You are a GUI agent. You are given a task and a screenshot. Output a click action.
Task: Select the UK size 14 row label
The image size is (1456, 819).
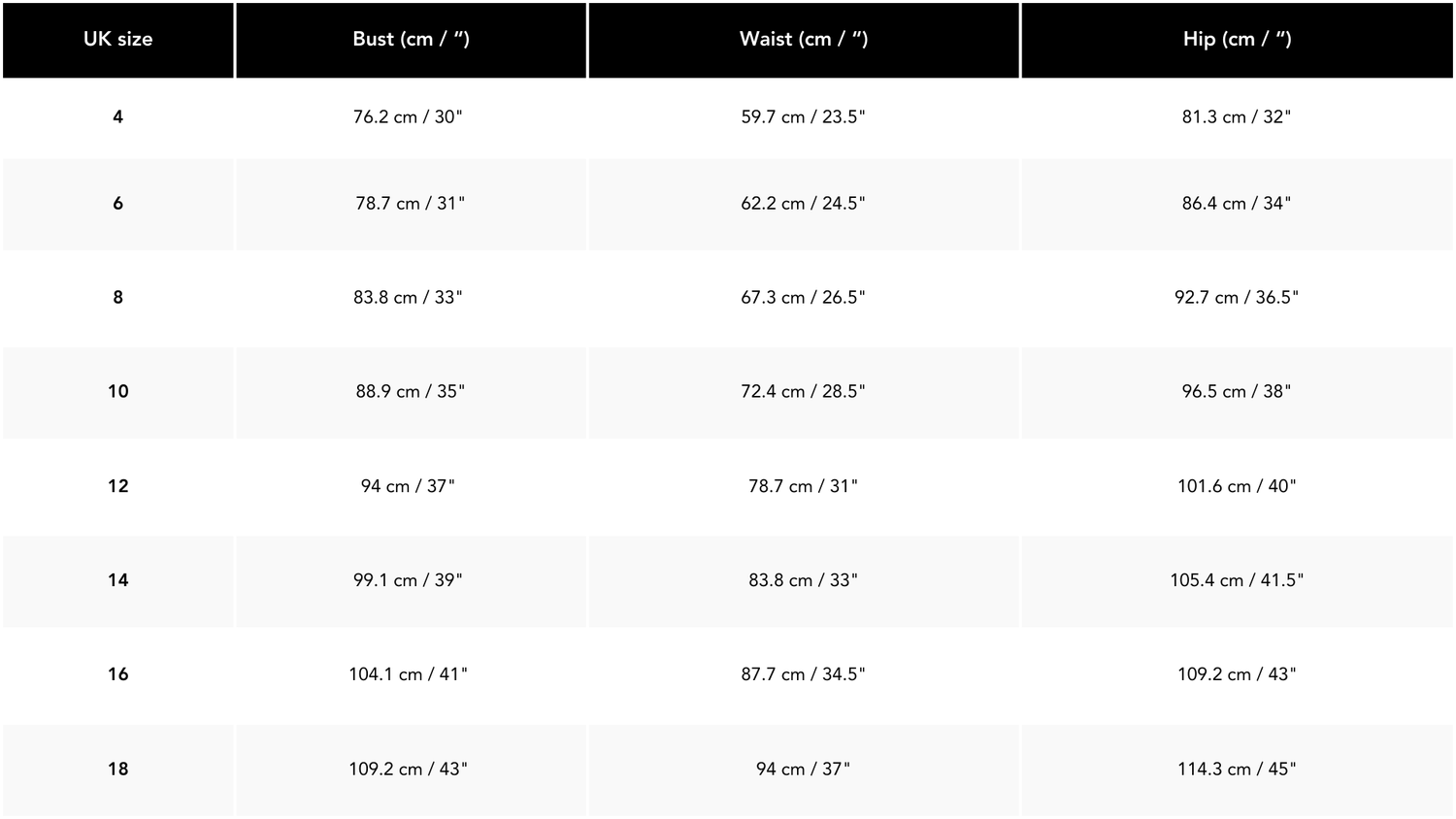117,580
